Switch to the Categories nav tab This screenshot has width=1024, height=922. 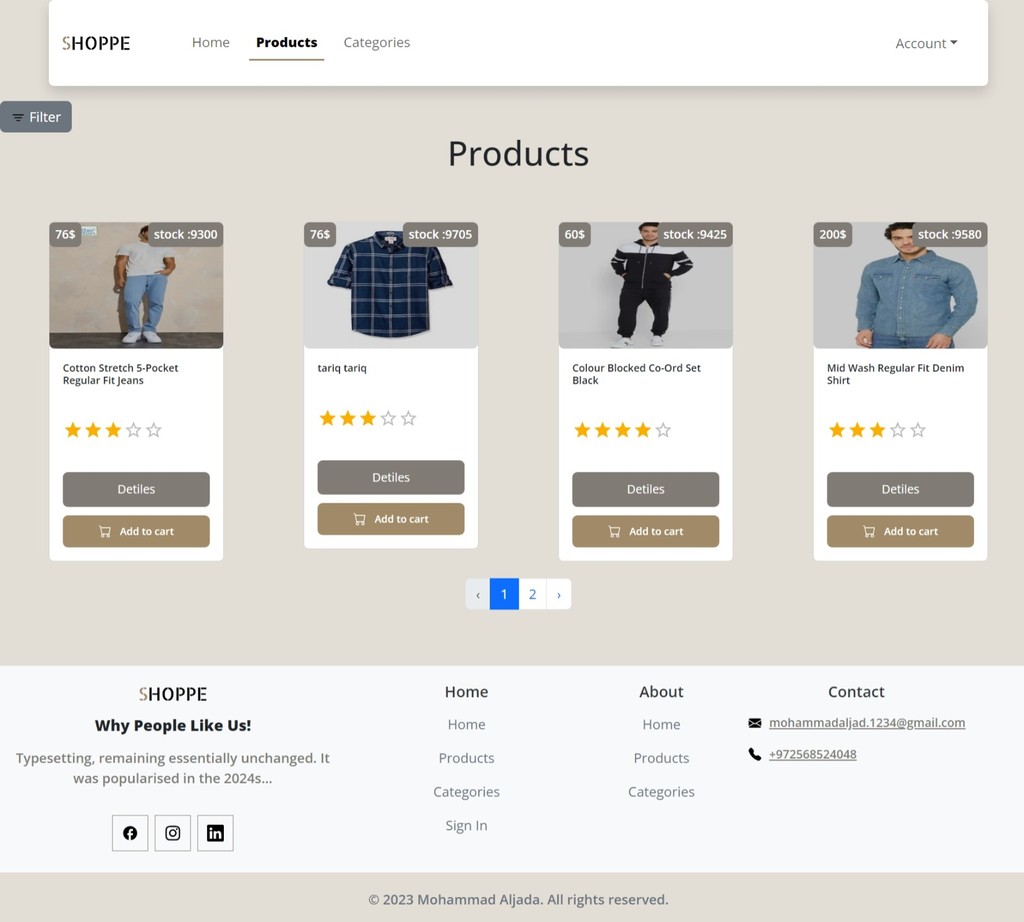click(x=377, y=42)
